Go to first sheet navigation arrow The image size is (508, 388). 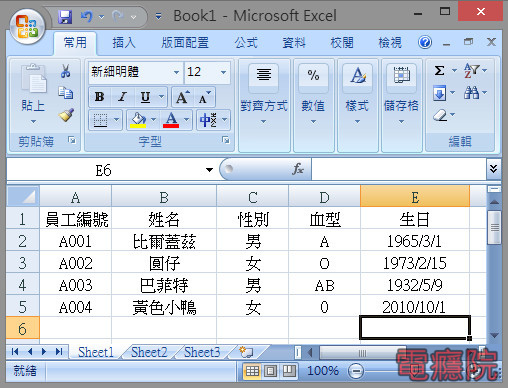coord(15,352)
